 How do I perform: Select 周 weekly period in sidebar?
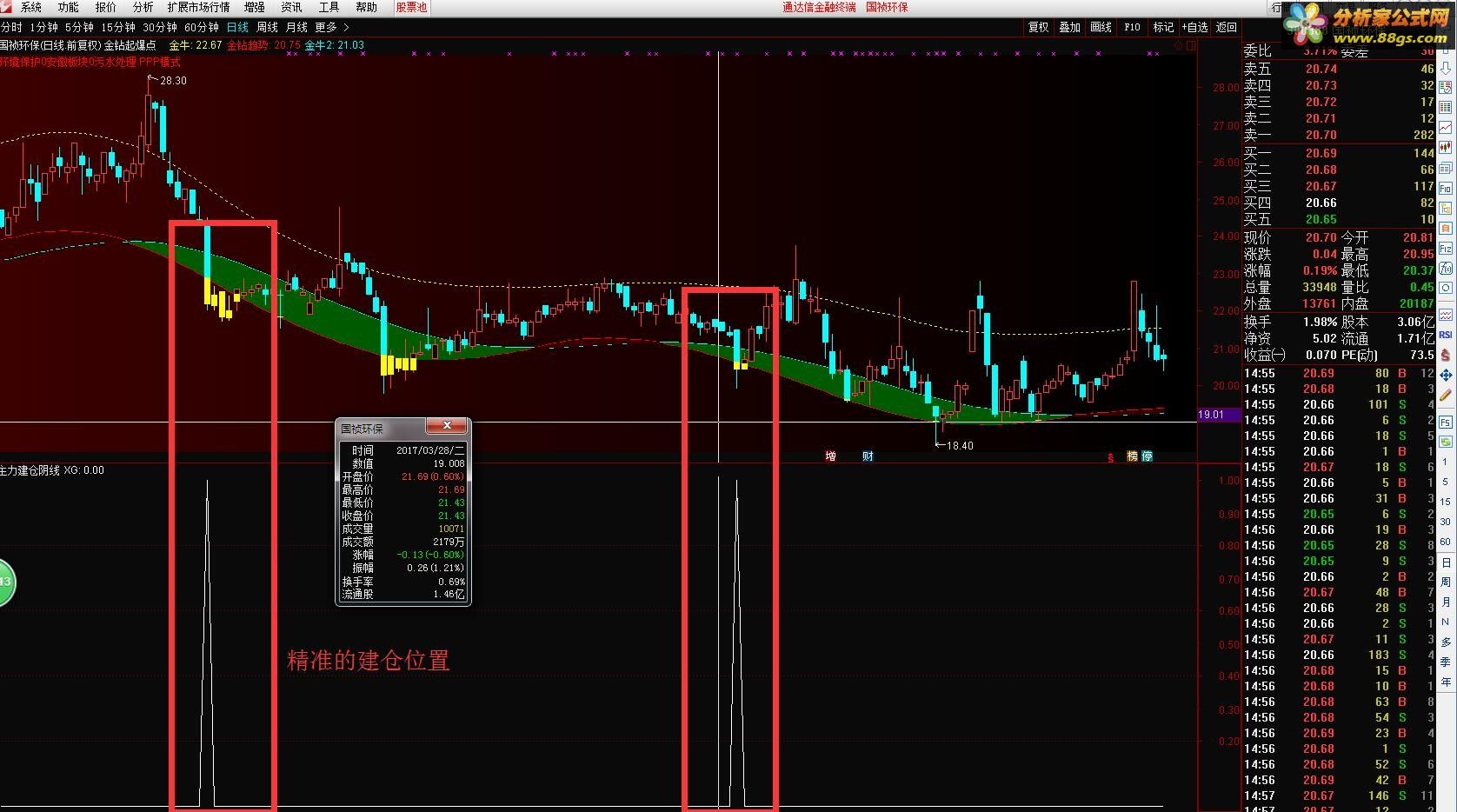click(1445, 582)
